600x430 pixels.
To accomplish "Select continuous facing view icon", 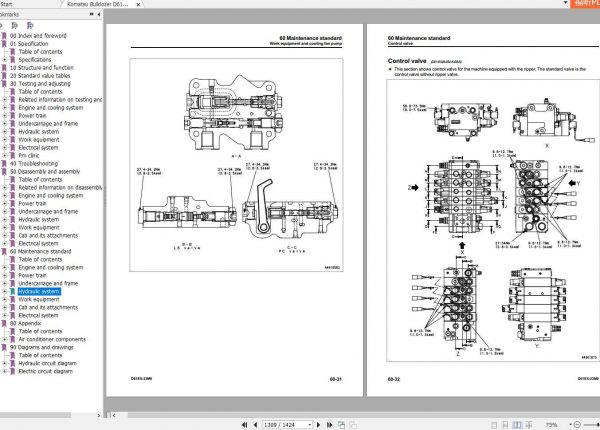I will tap(529, 425).
